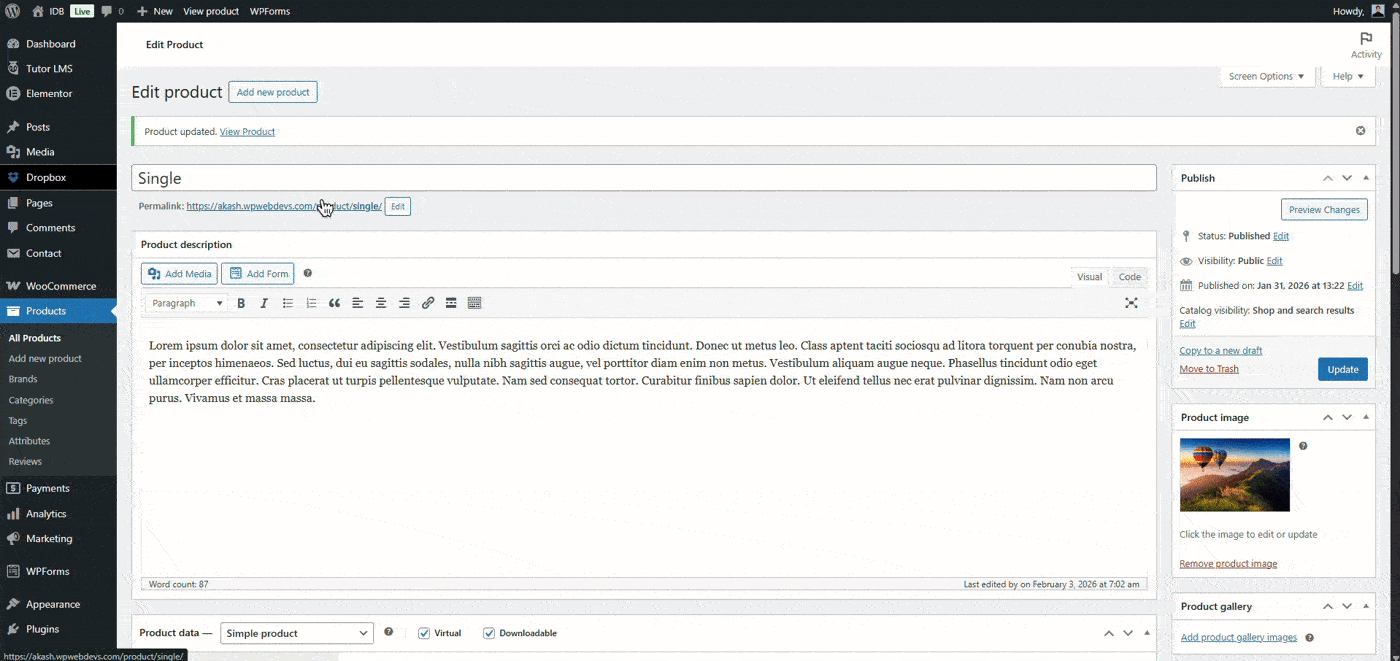
Task: Open the insert link tool
Action: pos(428,303)
